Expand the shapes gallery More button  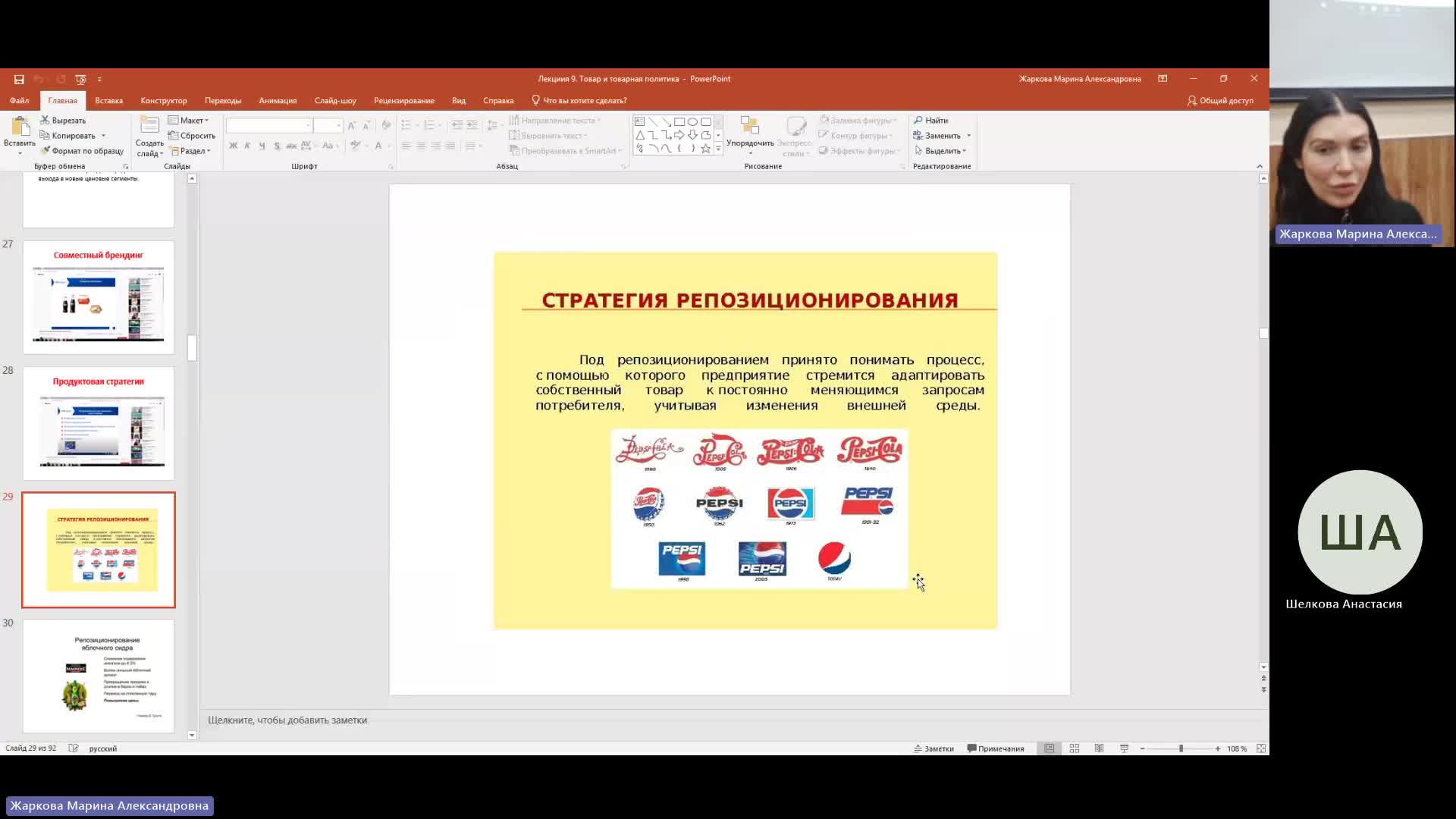click(718, 149)
